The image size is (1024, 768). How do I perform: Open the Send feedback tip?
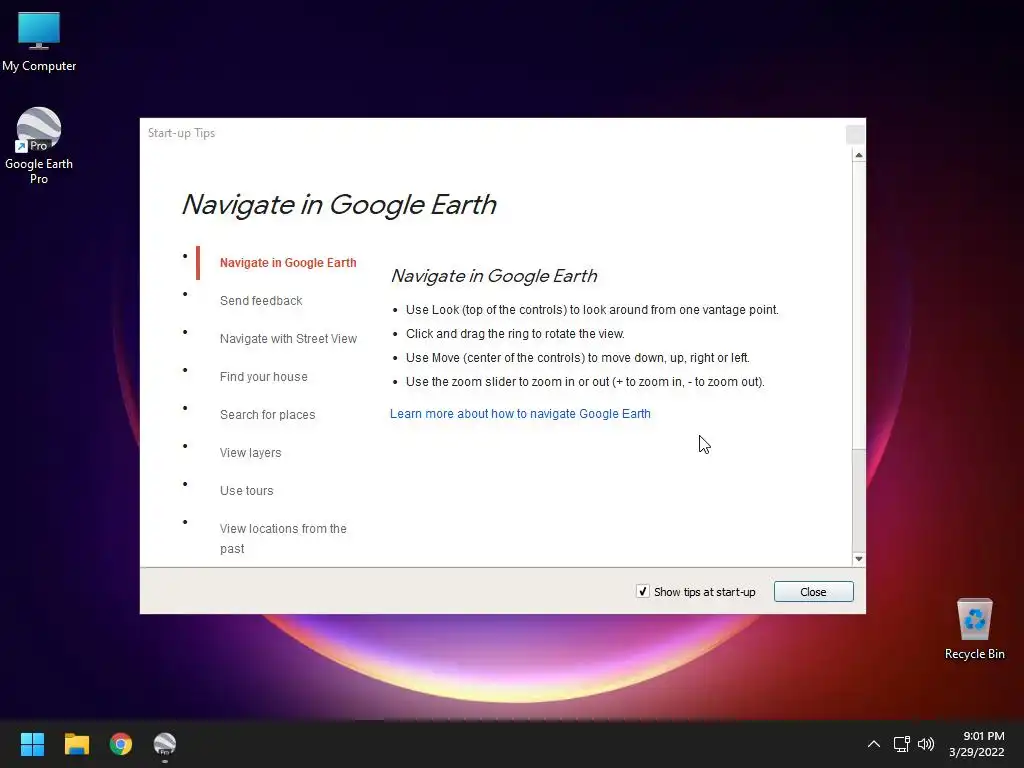tap(261, 300)
